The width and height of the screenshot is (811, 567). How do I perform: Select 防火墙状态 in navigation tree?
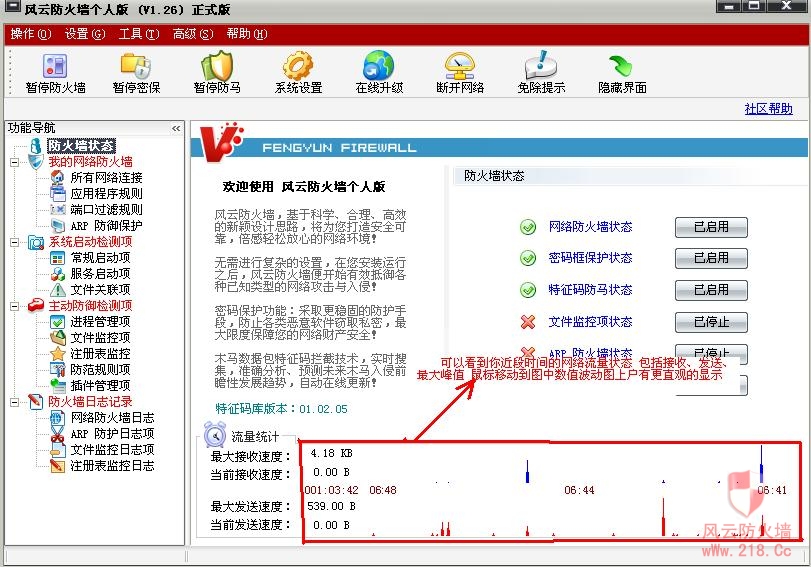point(81,146)
